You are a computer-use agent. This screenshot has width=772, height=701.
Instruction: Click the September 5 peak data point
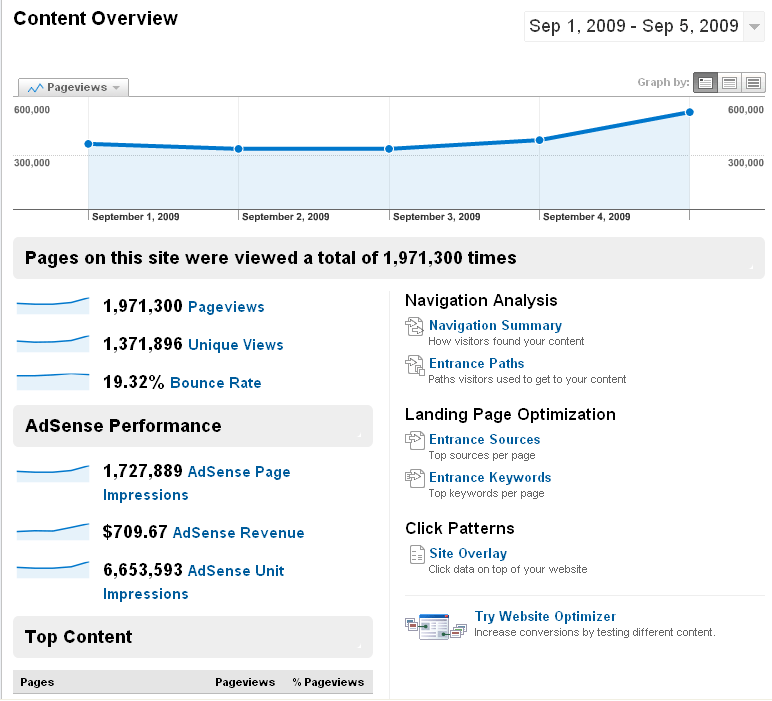click(x=689, y=112)
